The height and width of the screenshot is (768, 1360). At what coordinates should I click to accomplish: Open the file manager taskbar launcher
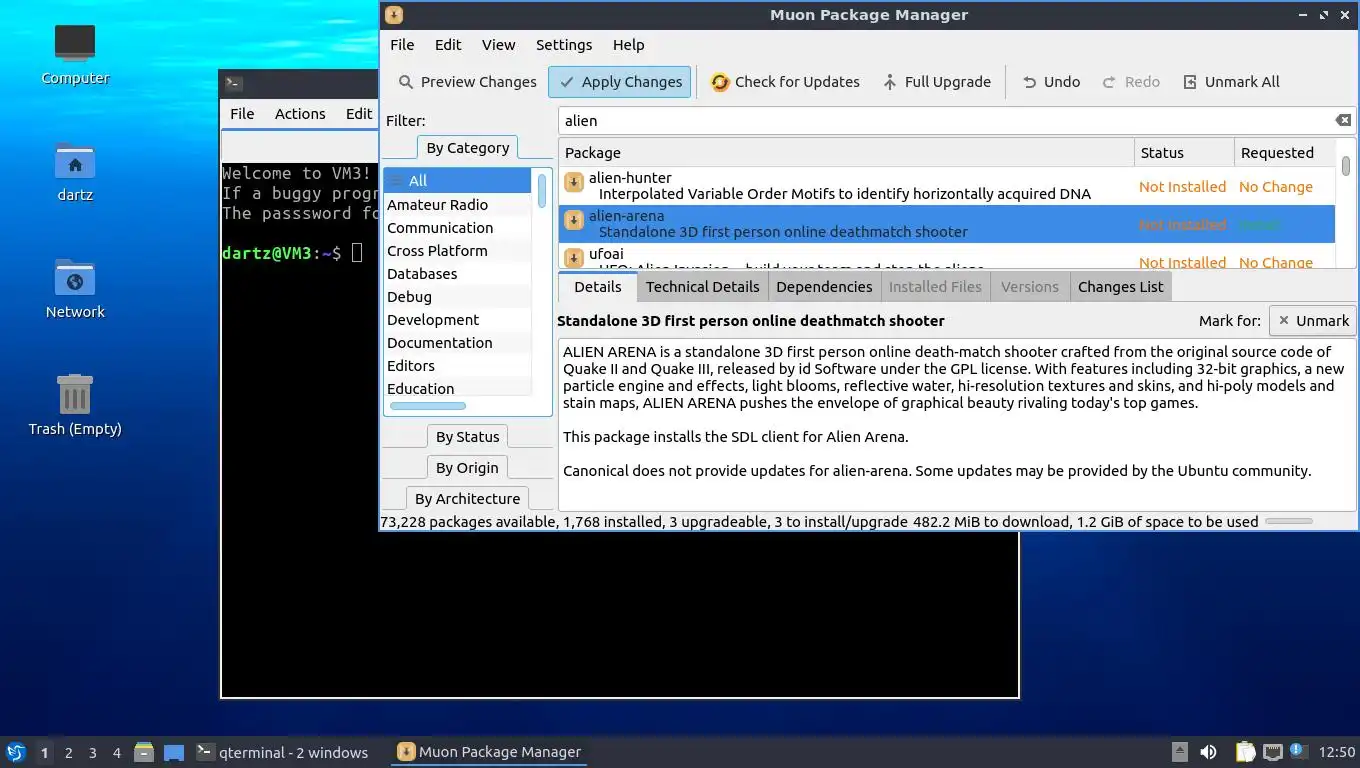point(144,752)
